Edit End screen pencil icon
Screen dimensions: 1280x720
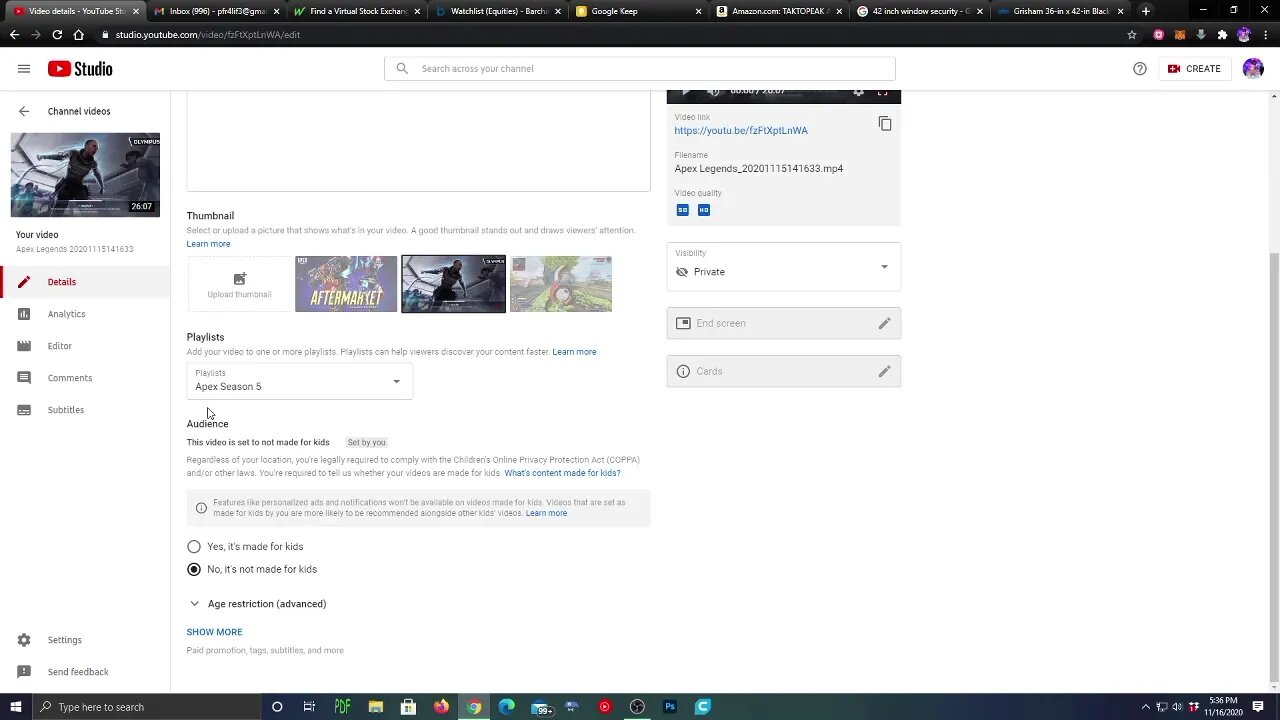(x=884, y=323)
